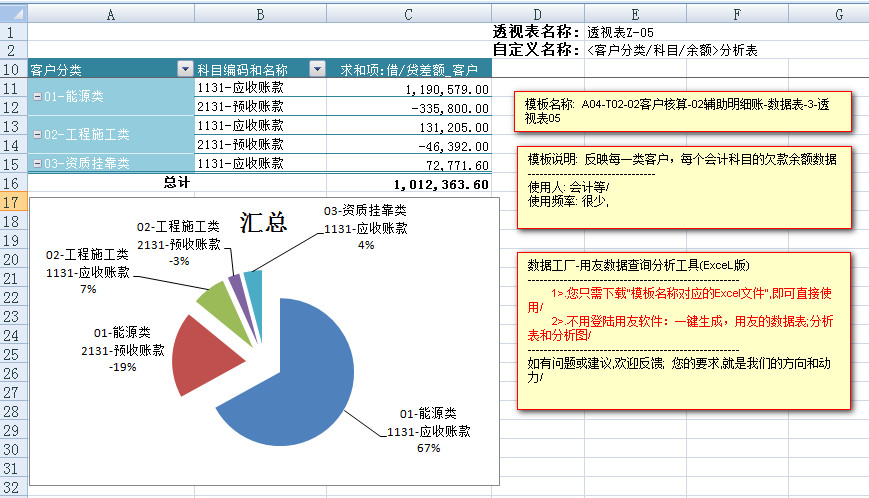Pick the green pie slice
The height and width of the screenshot is (498, 869).
tap(214, 297)
